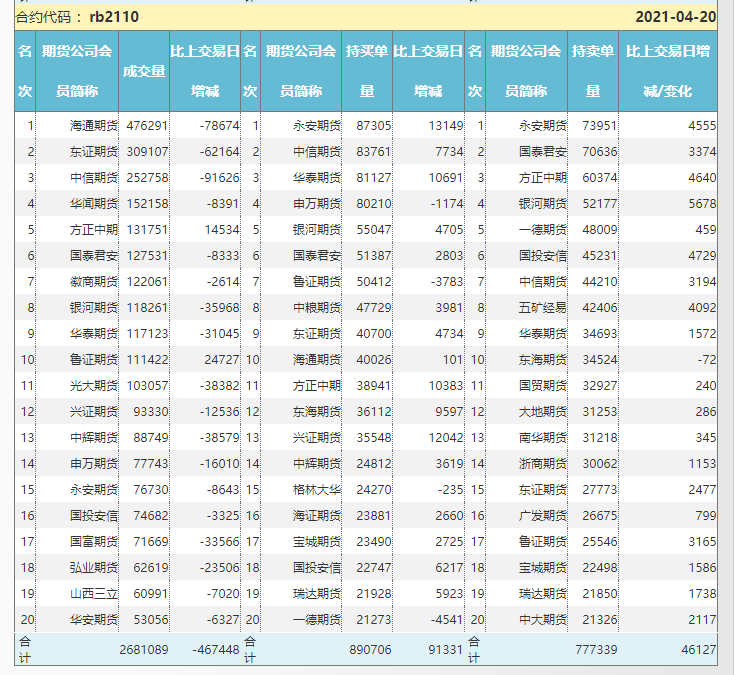Click contract code rb2110

[114, 17]
